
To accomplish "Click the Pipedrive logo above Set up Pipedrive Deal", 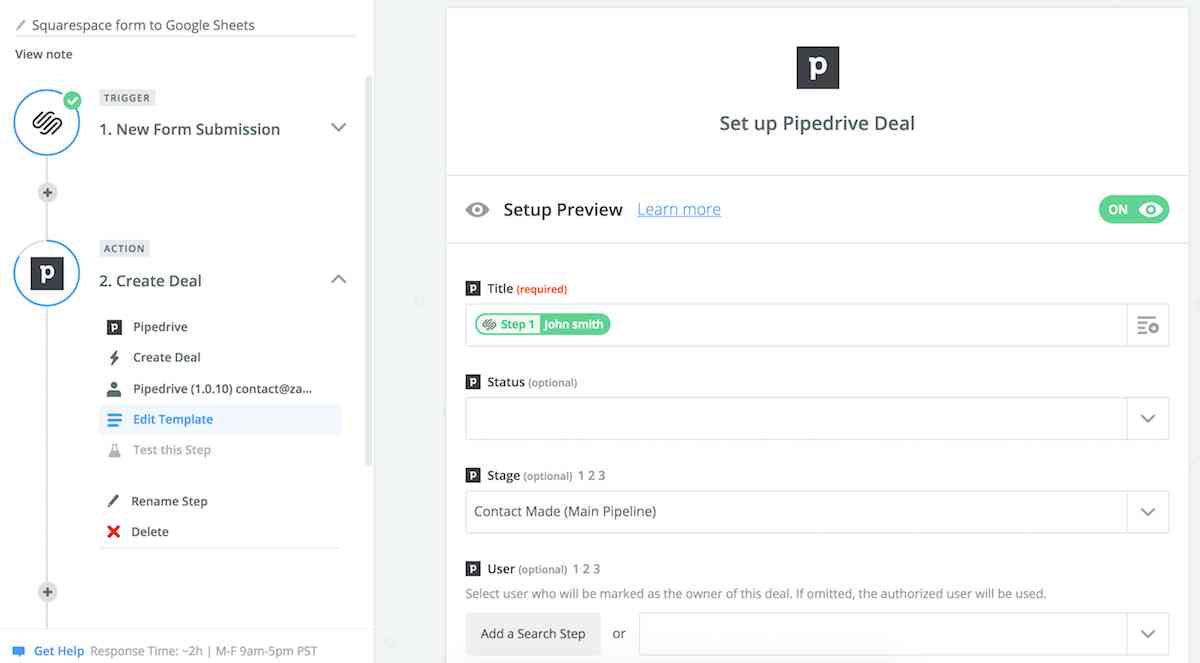I will click(x=817, y=68).
